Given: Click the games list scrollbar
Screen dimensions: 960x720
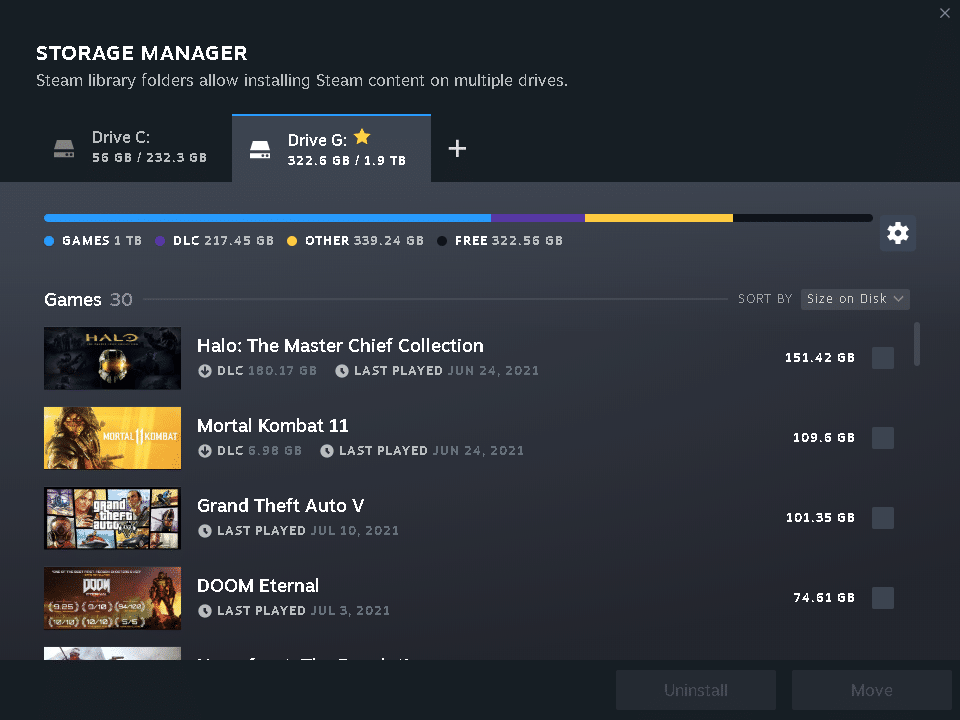Looking at the screenshot, I should [x=917, y=344].
